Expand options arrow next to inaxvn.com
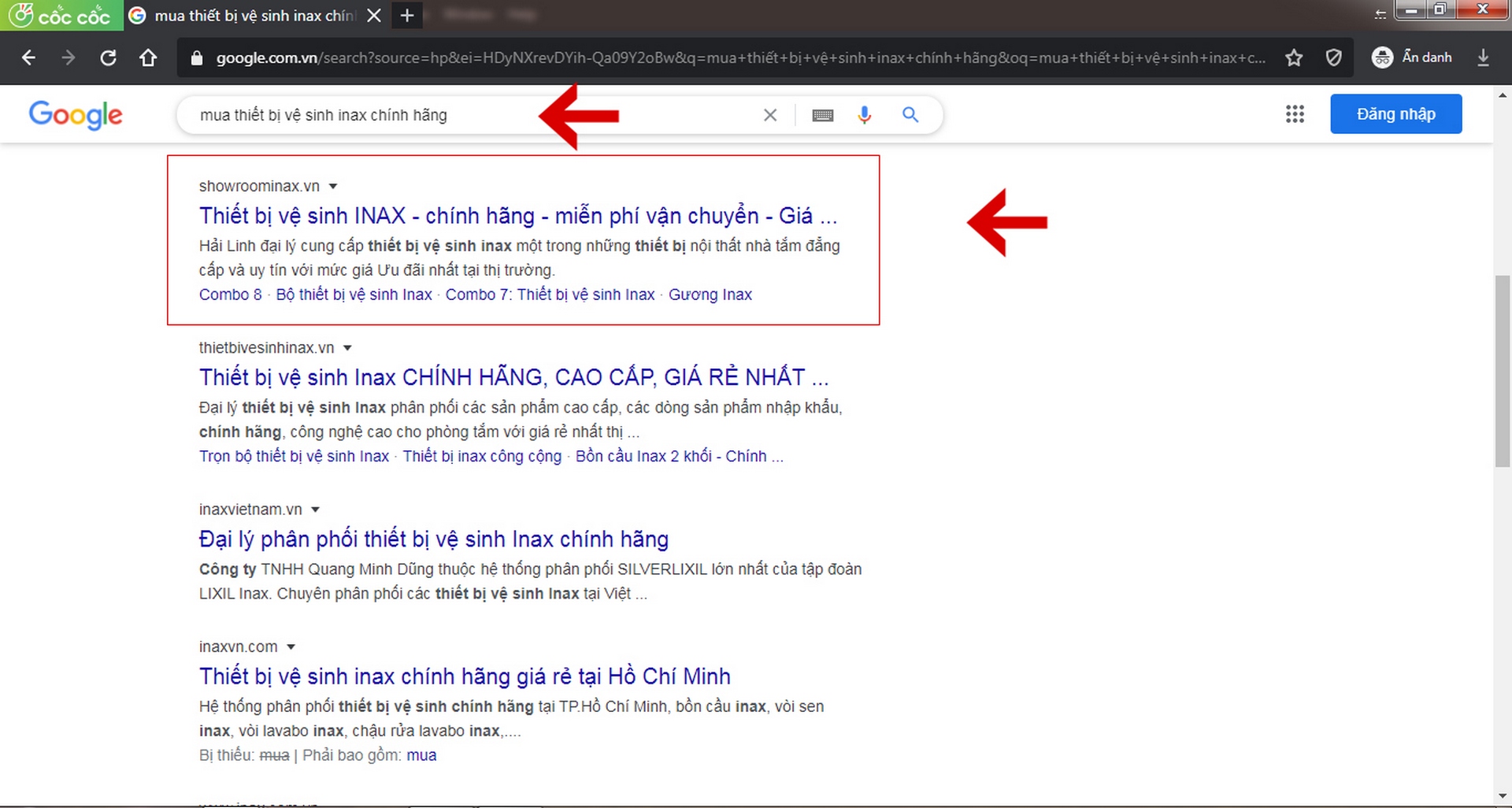The width and height of the screenshot is (1512, 808). click(291, 647)
